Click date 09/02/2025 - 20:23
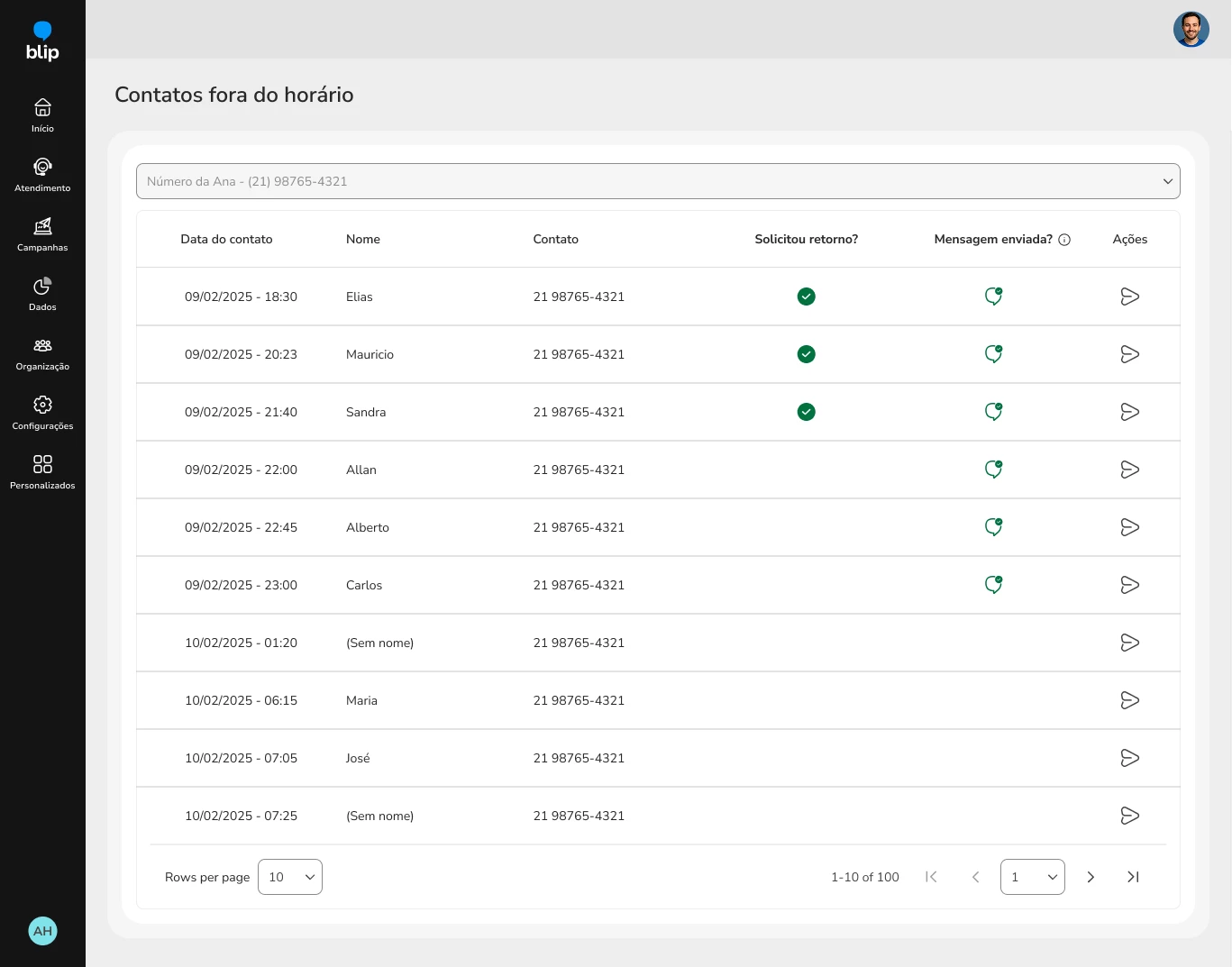The height and width of the screenshot is (967, 1232). pyautogui.click(x=241, y=354)
